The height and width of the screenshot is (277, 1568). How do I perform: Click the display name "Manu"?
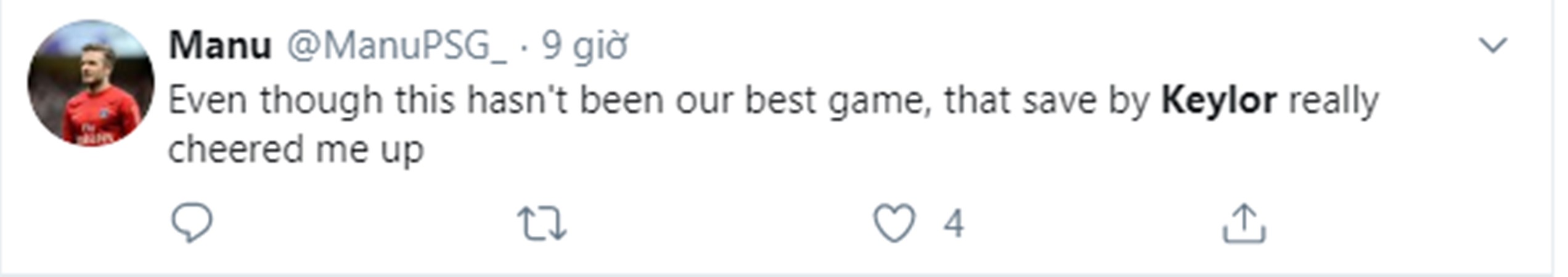coord(220,46)
